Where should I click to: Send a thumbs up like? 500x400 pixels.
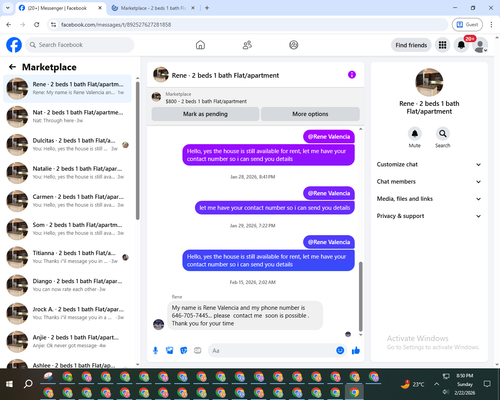[356, 350]
